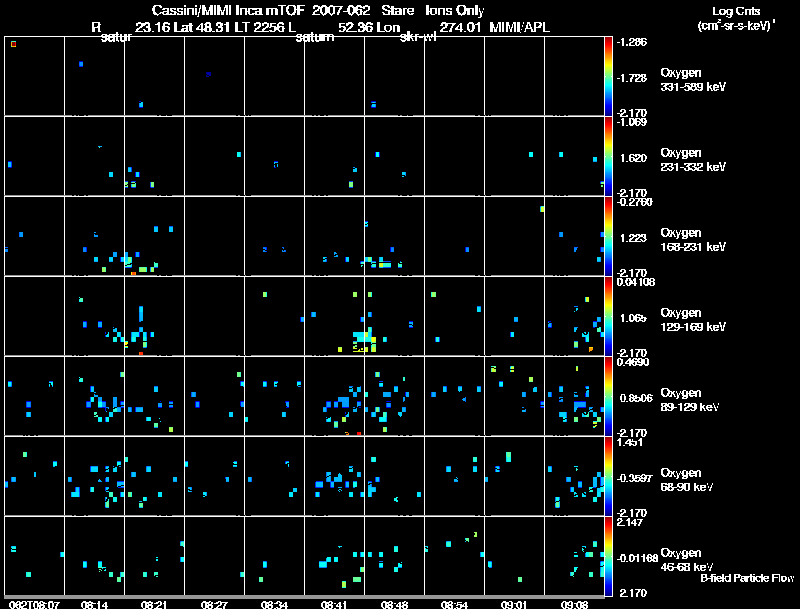Click the skr-wl annotation at the top
Viewport: 800px width, 609px height.
tap(418, 38)
